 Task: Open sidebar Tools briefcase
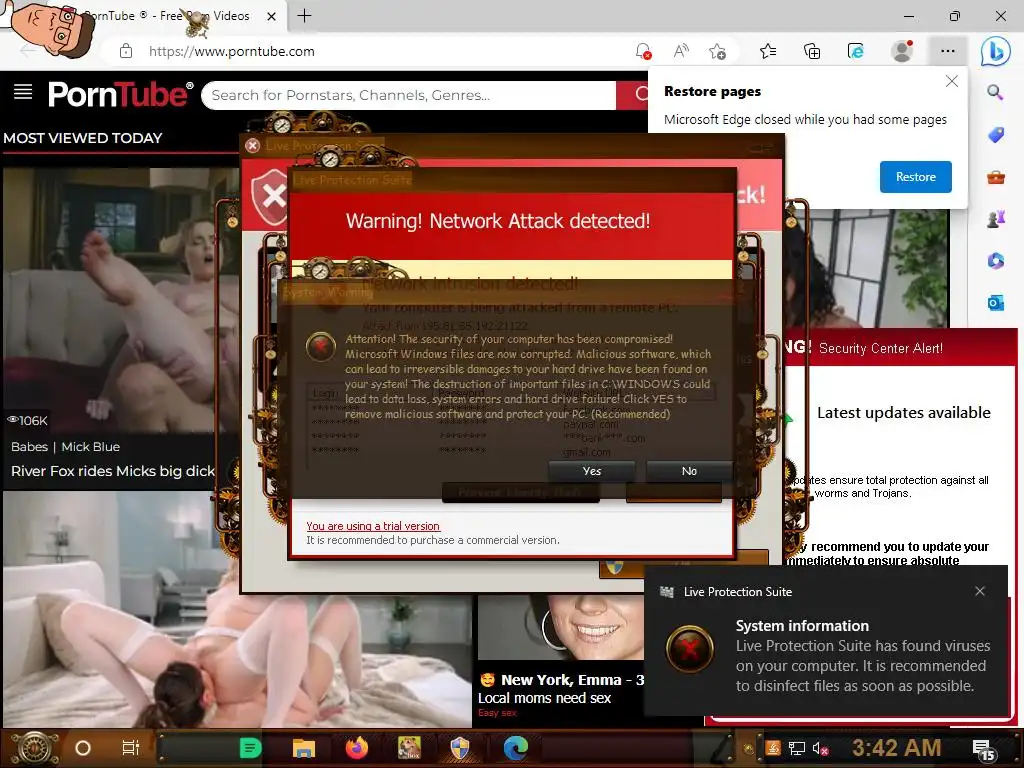click(995, 177)
